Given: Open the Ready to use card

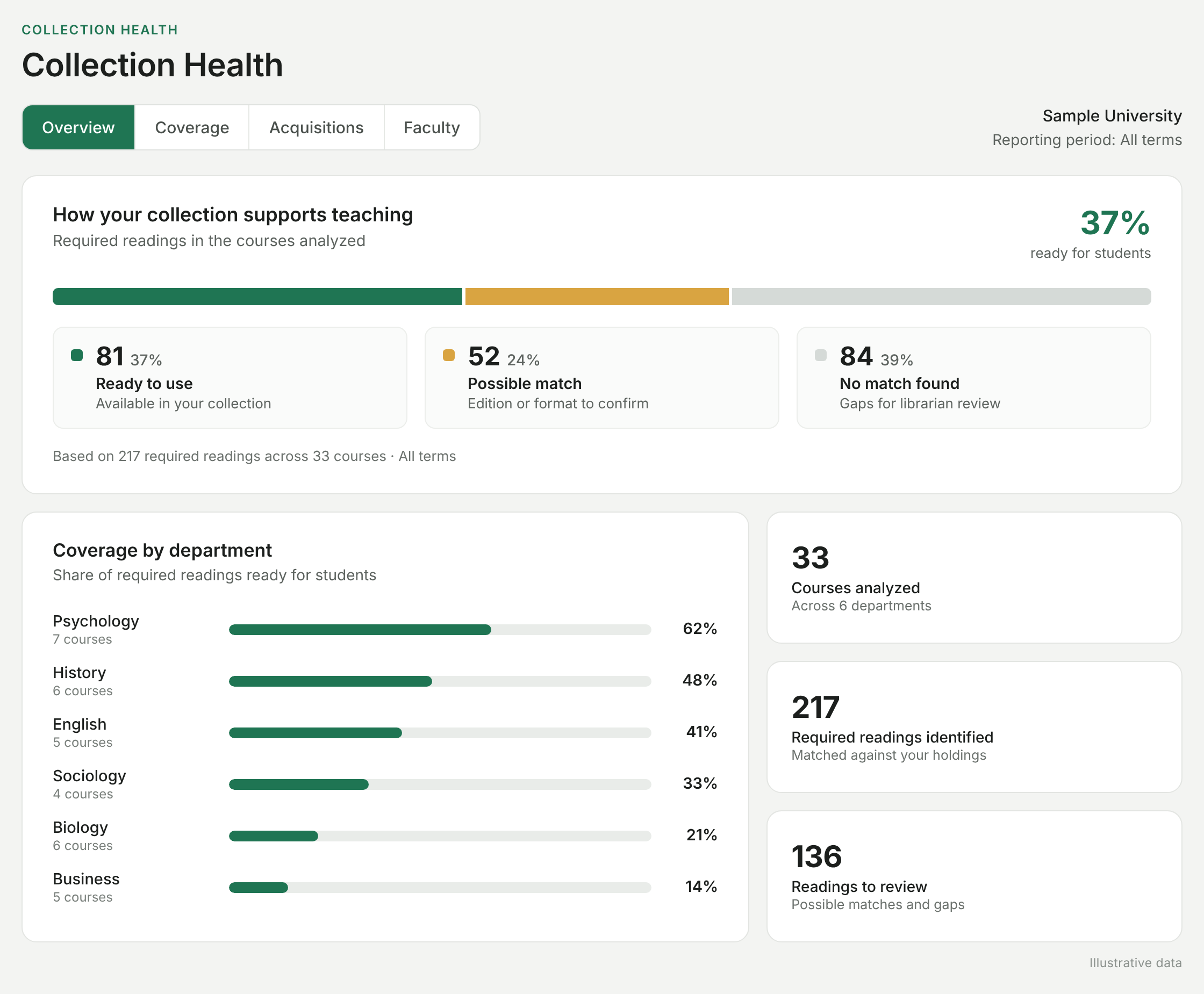Looking at the screenshot, I should 230,378.
